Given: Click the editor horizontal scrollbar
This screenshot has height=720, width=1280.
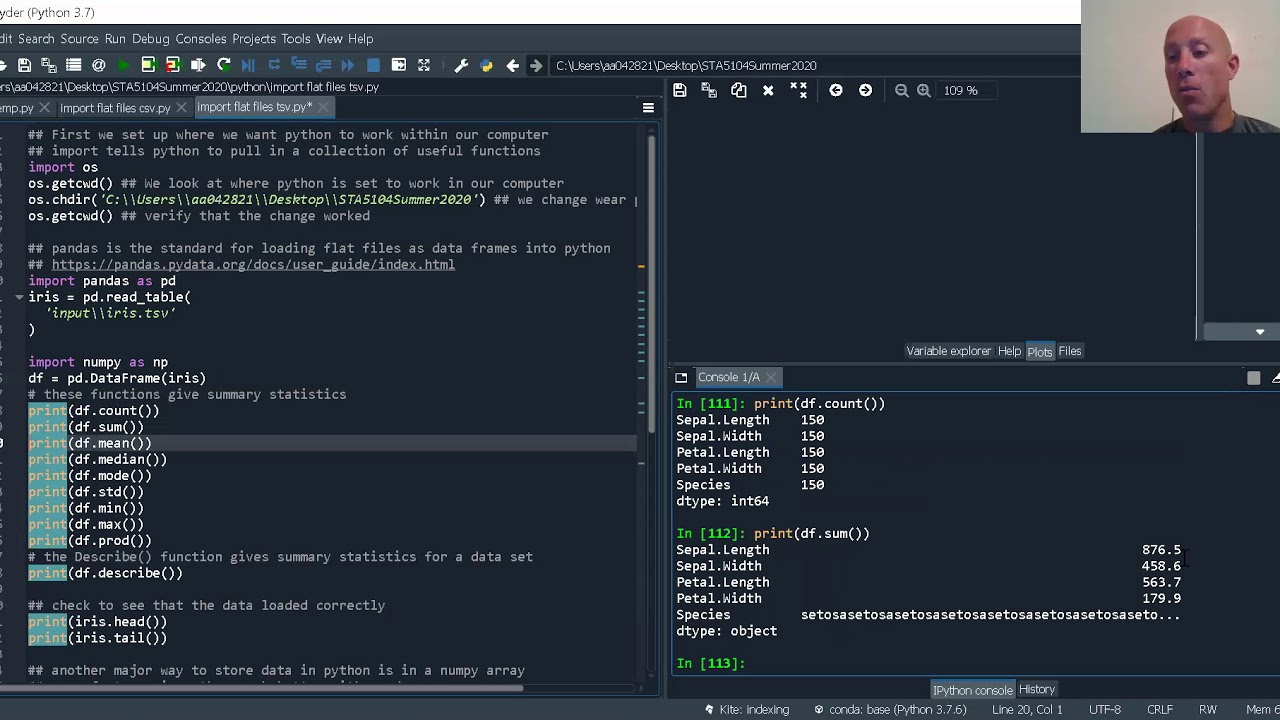Looking at the screenshot, I should 260,687.
